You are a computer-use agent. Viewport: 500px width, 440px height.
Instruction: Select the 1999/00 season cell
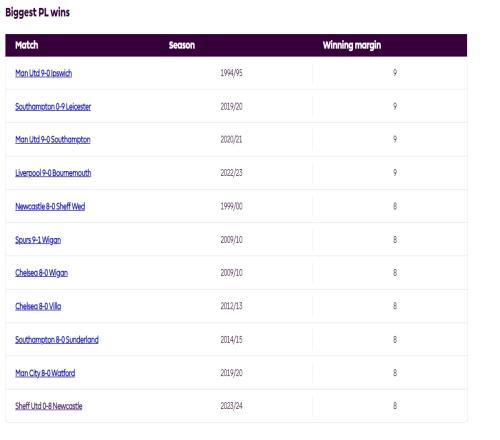(x=231, y=206)
